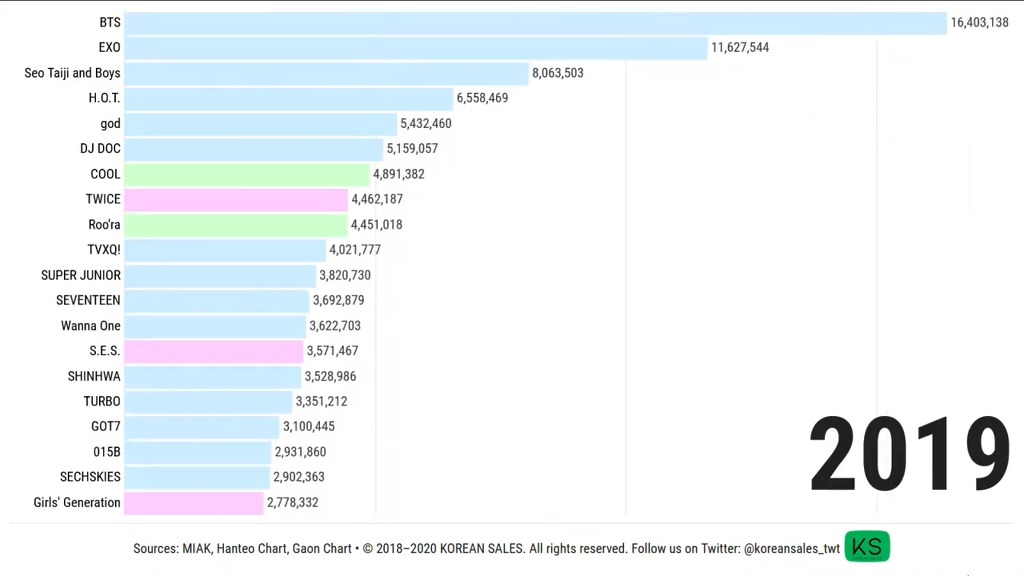Click the pink S.E.S. bar

(x=214, y=351)
